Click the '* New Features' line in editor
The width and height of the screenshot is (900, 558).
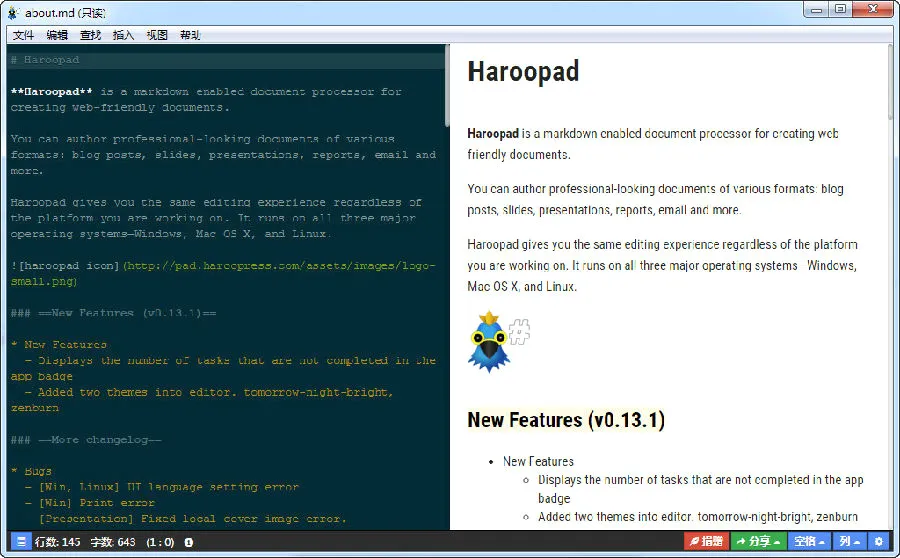point(59,344)
